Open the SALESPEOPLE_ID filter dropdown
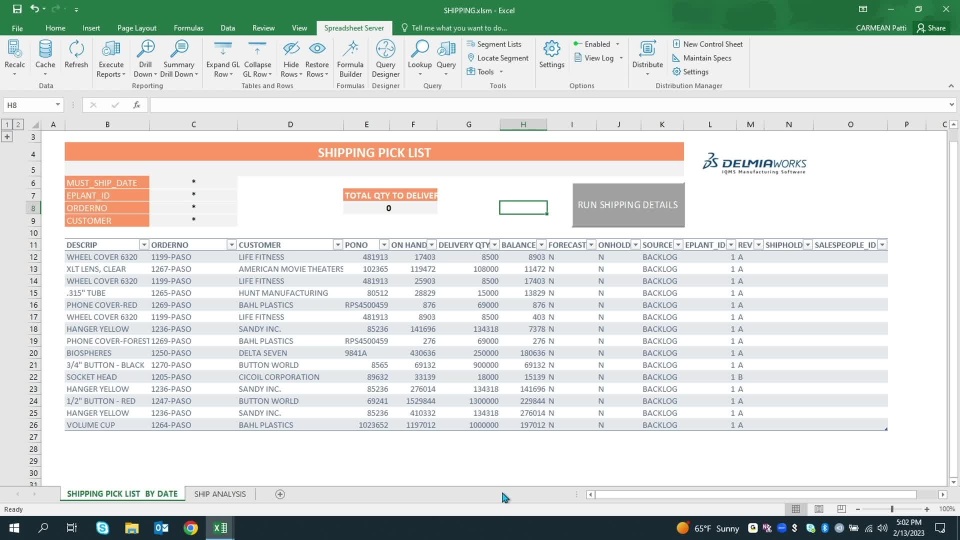Screen dimensions: 960x540 [x=882, y=245]
